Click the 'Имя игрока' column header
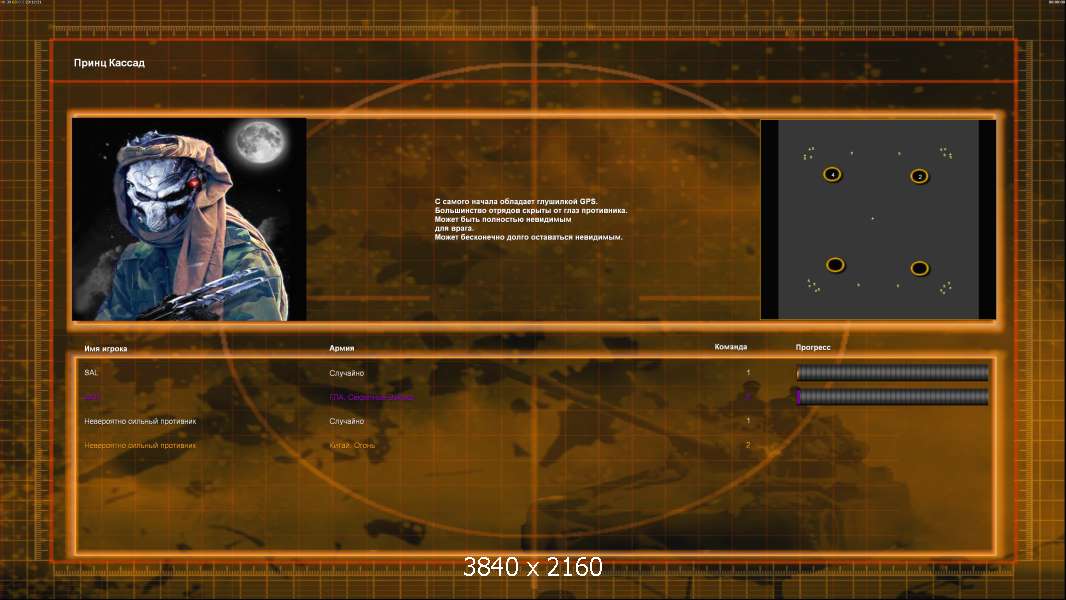This screenshot has height=600, width=1066. pos(105,349)
